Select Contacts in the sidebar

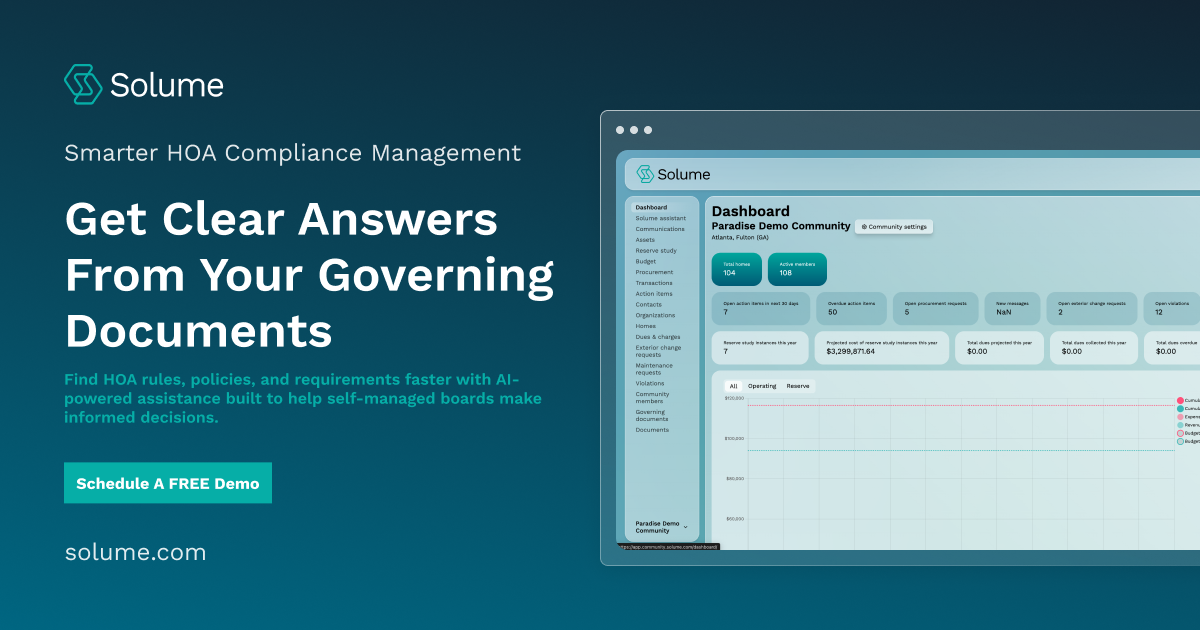649,305
